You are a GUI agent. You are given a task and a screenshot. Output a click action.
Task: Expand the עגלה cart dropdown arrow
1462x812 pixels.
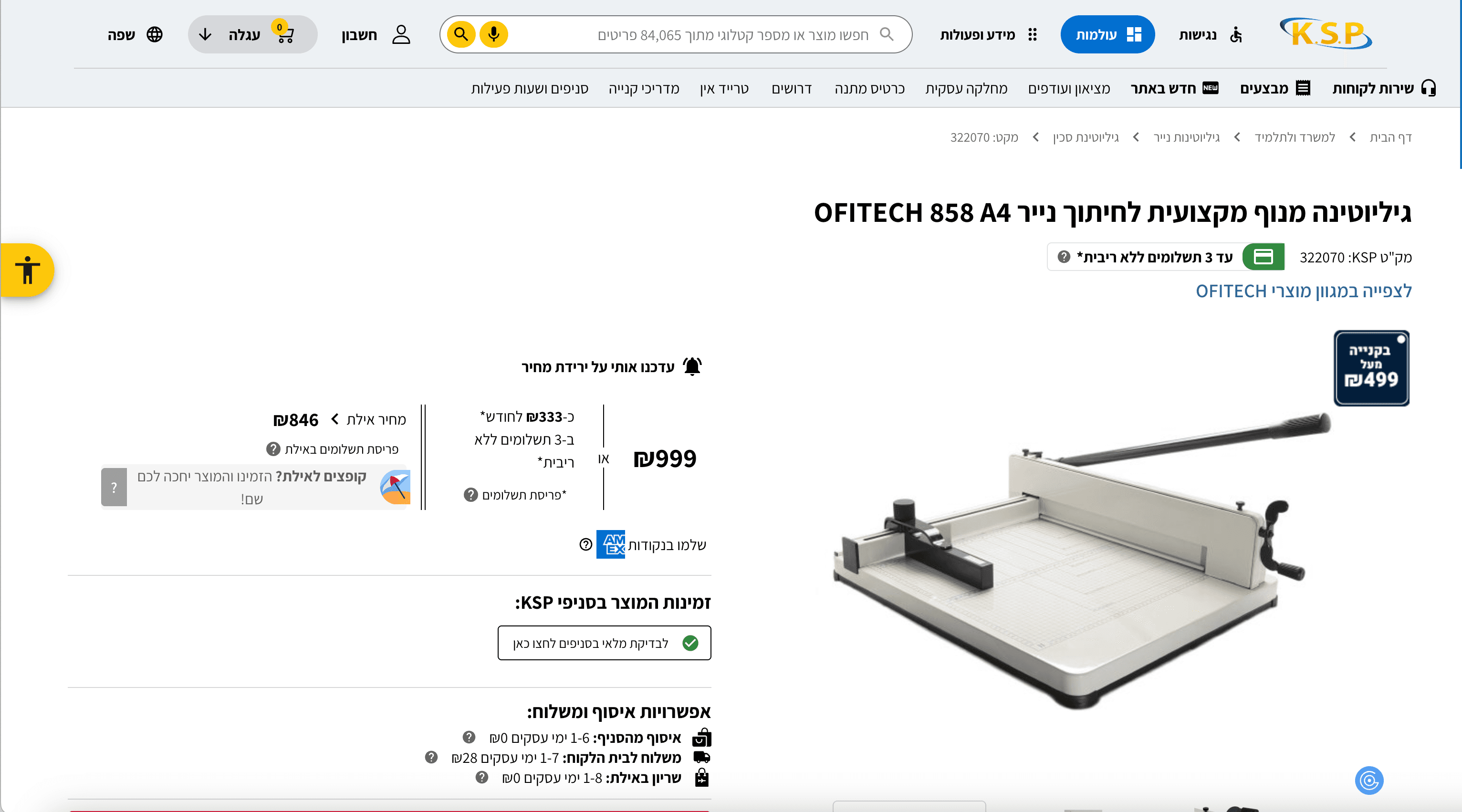[206, 35]
